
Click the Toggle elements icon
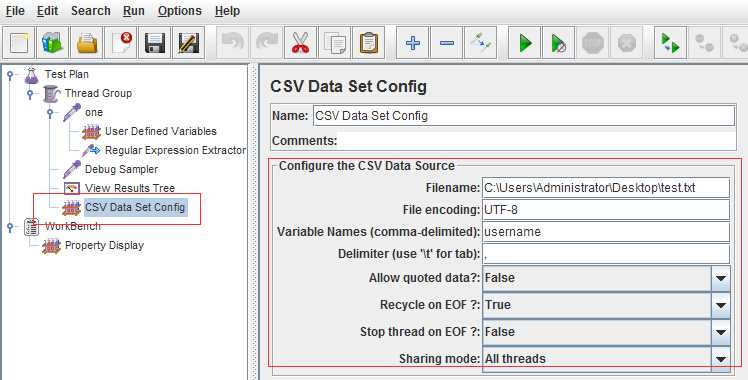tap(480, 43)
